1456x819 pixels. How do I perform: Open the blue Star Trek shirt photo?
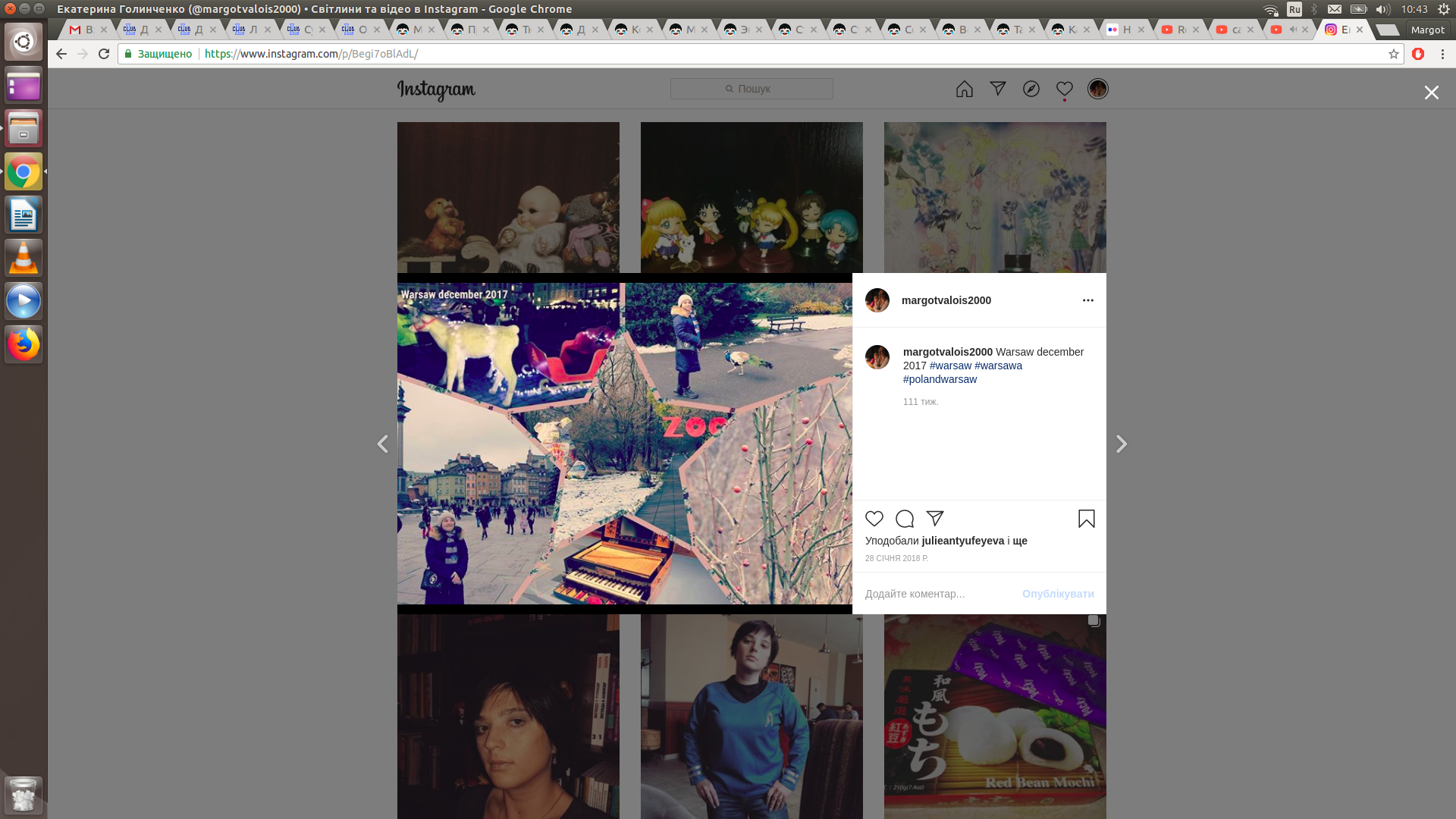[752, 717]
